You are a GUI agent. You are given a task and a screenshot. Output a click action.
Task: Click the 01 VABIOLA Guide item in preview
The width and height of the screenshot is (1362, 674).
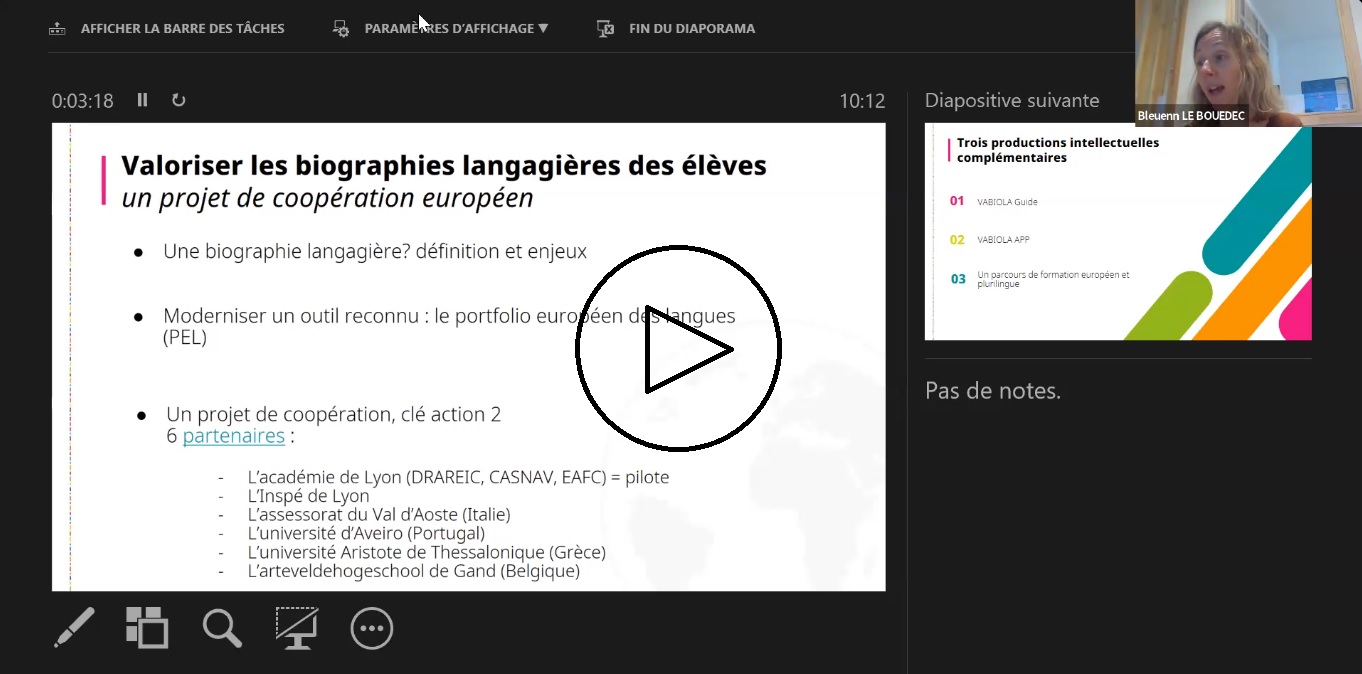(994, 202)
